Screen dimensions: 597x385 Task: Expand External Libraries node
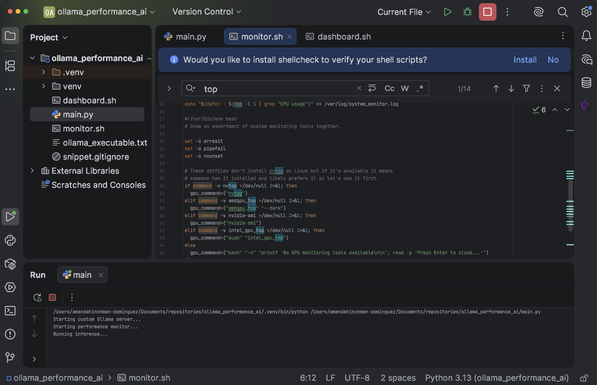pyautogui.click(x=32, y=171)
